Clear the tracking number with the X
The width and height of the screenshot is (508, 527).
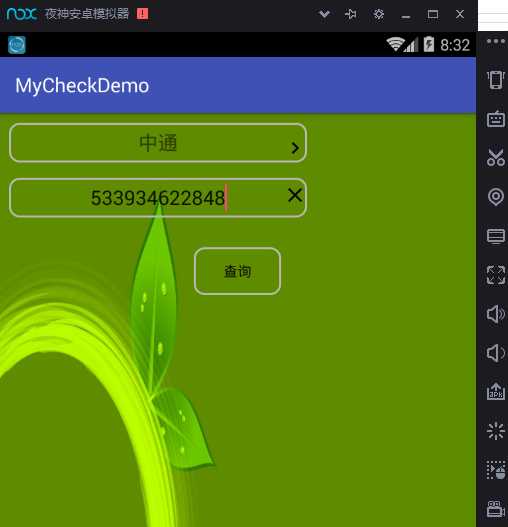295,195
